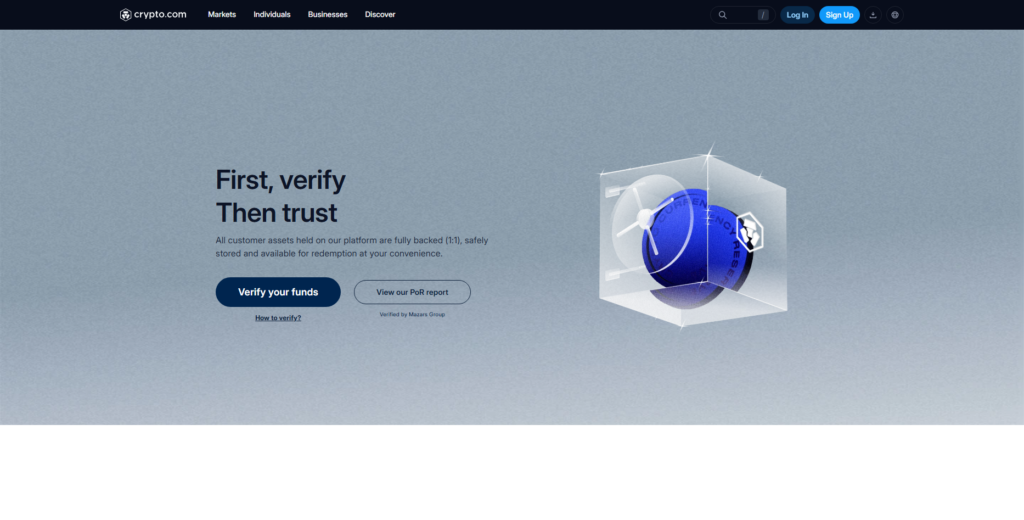Viewport: 1024px width, 520px height.
Task: Click the Verify your funds button
Action: (278, 292)
